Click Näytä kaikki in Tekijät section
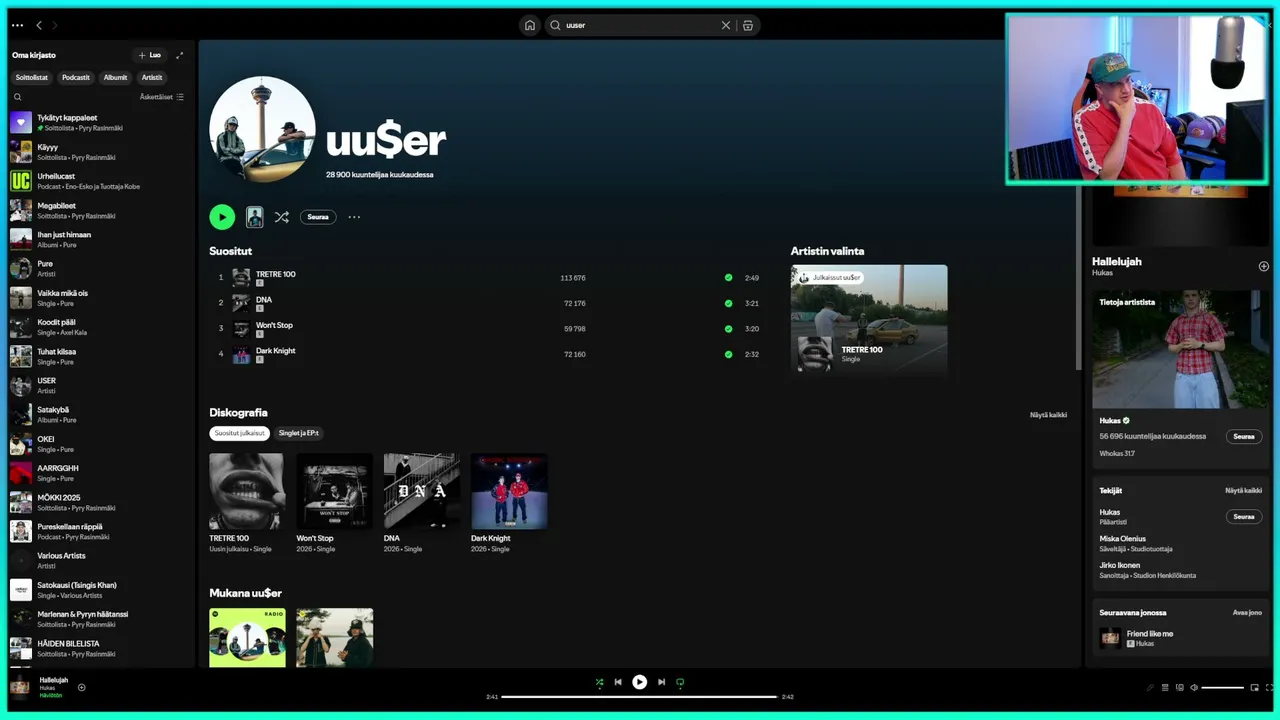This screenshot has width=1280, height=720. 1244,491
